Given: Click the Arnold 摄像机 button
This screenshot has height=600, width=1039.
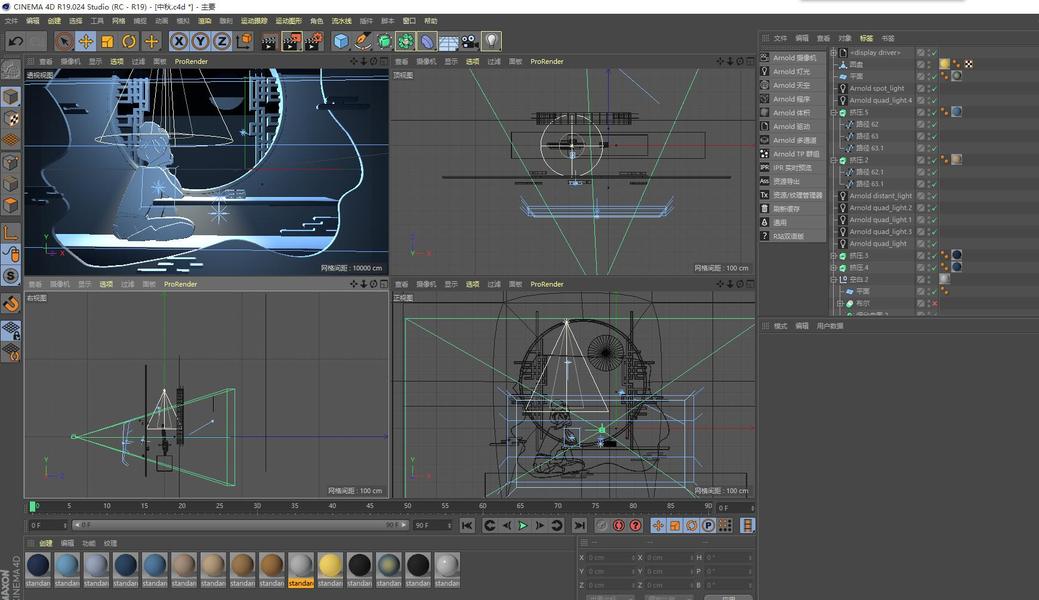Looking at the screenshot, I should pyautogui.click(x=794, y=58).
